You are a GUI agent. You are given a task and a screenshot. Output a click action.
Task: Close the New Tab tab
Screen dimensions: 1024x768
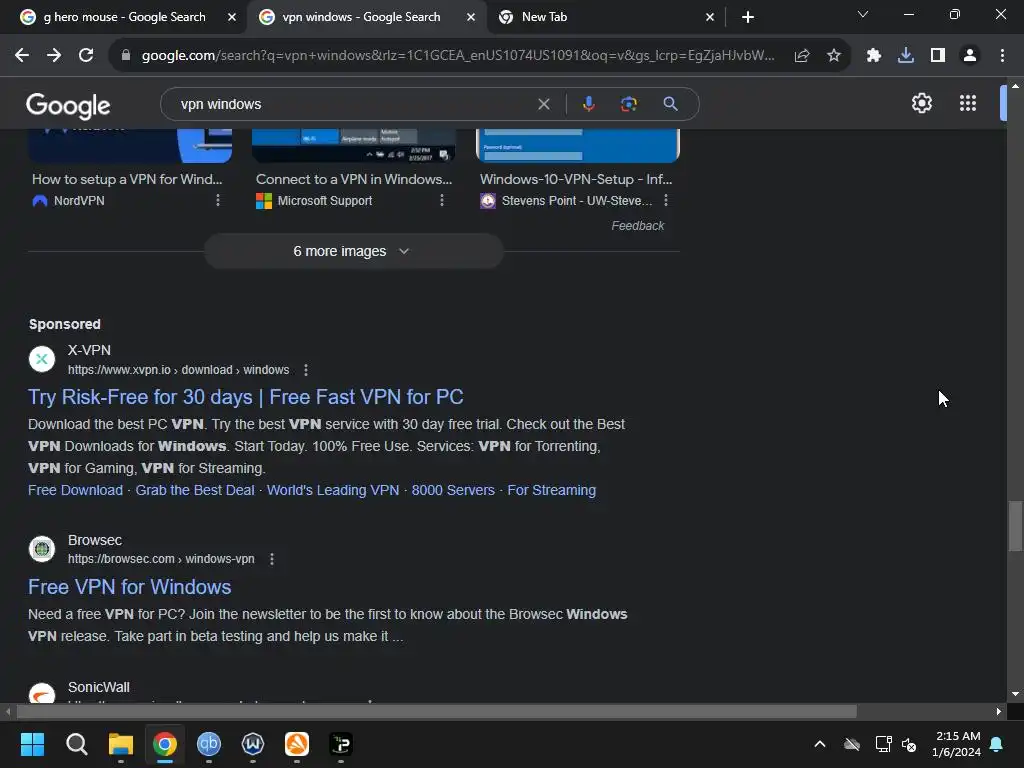(x=710, y=18)
